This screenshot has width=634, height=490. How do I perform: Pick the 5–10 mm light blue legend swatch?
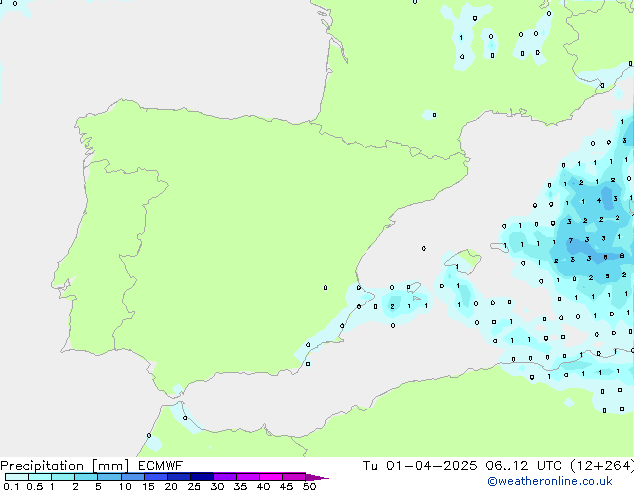[x=109, y=477]
